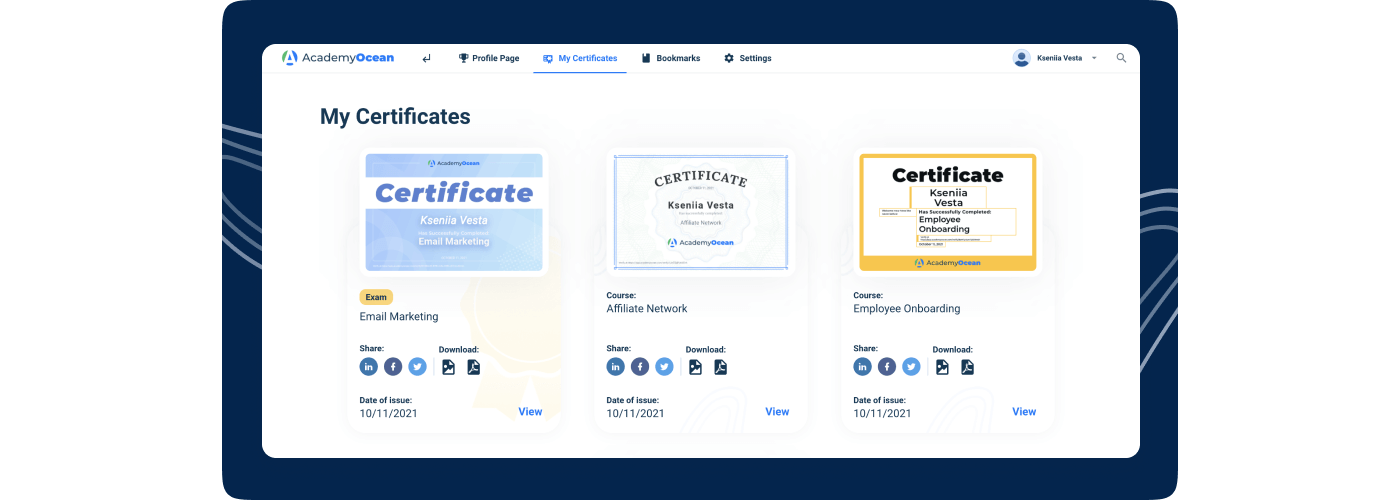Click View link for Email Marketing
The height and width of the screenshot is (500, 1400).
tap(530, 412)
